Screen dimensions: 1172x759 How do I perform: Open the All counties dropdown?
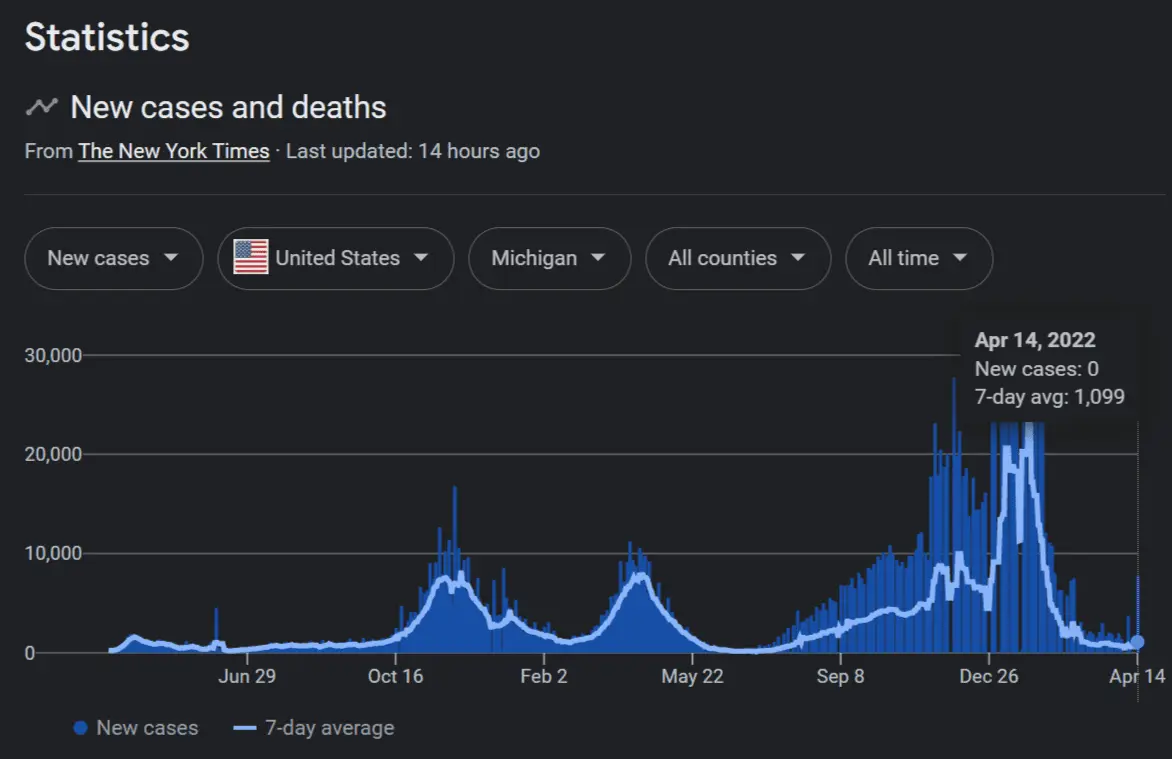click(738, 258)
